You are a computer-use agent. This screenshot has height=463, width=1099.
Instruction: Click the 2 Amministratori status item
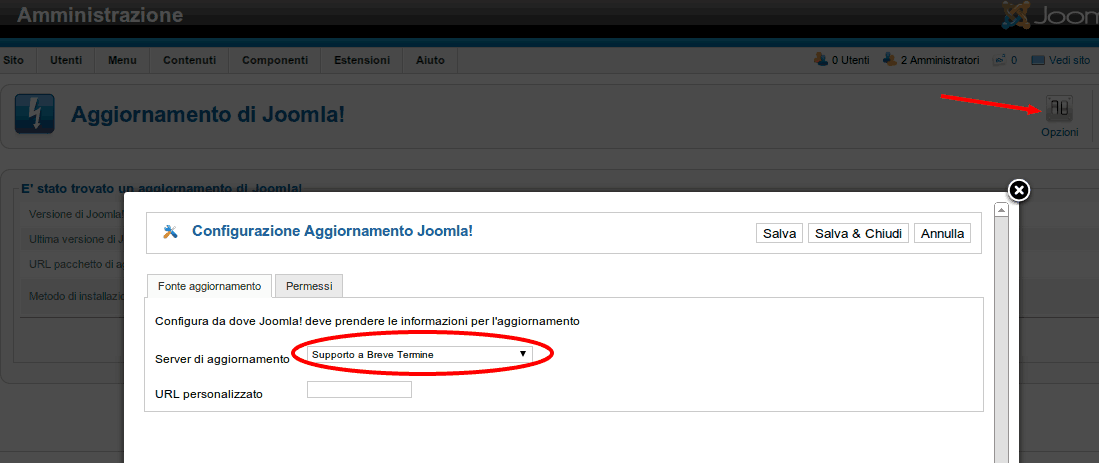click(931, 60)
